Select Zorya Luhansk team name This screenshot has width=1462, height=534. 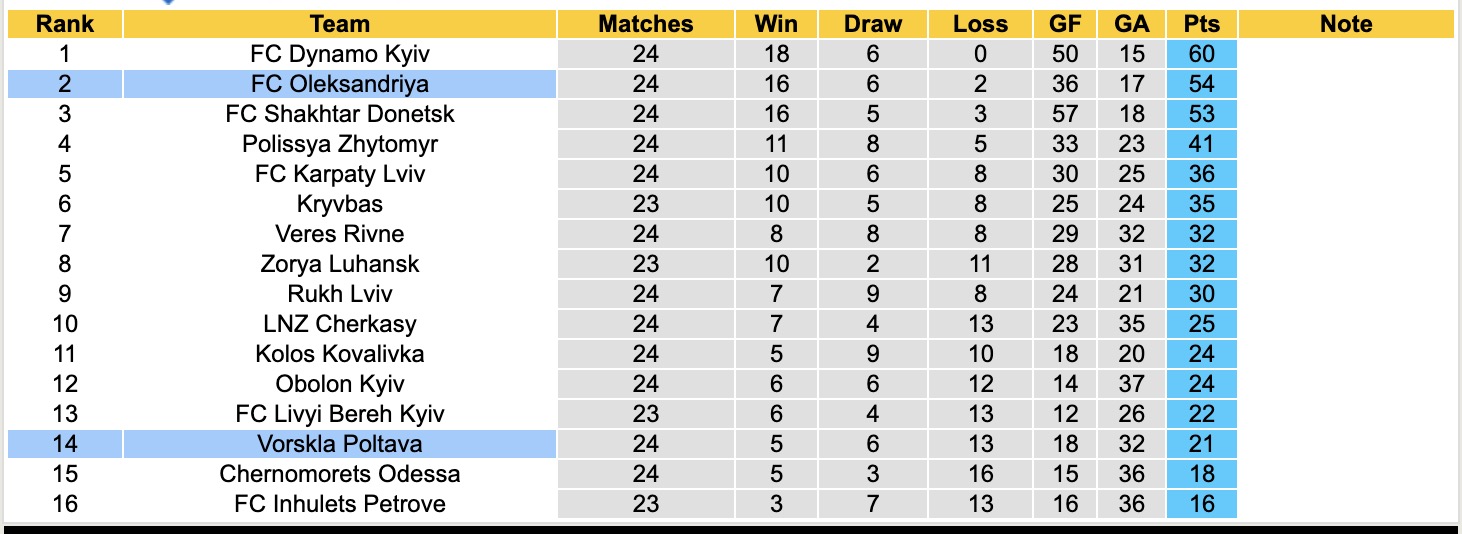point(340,264)
